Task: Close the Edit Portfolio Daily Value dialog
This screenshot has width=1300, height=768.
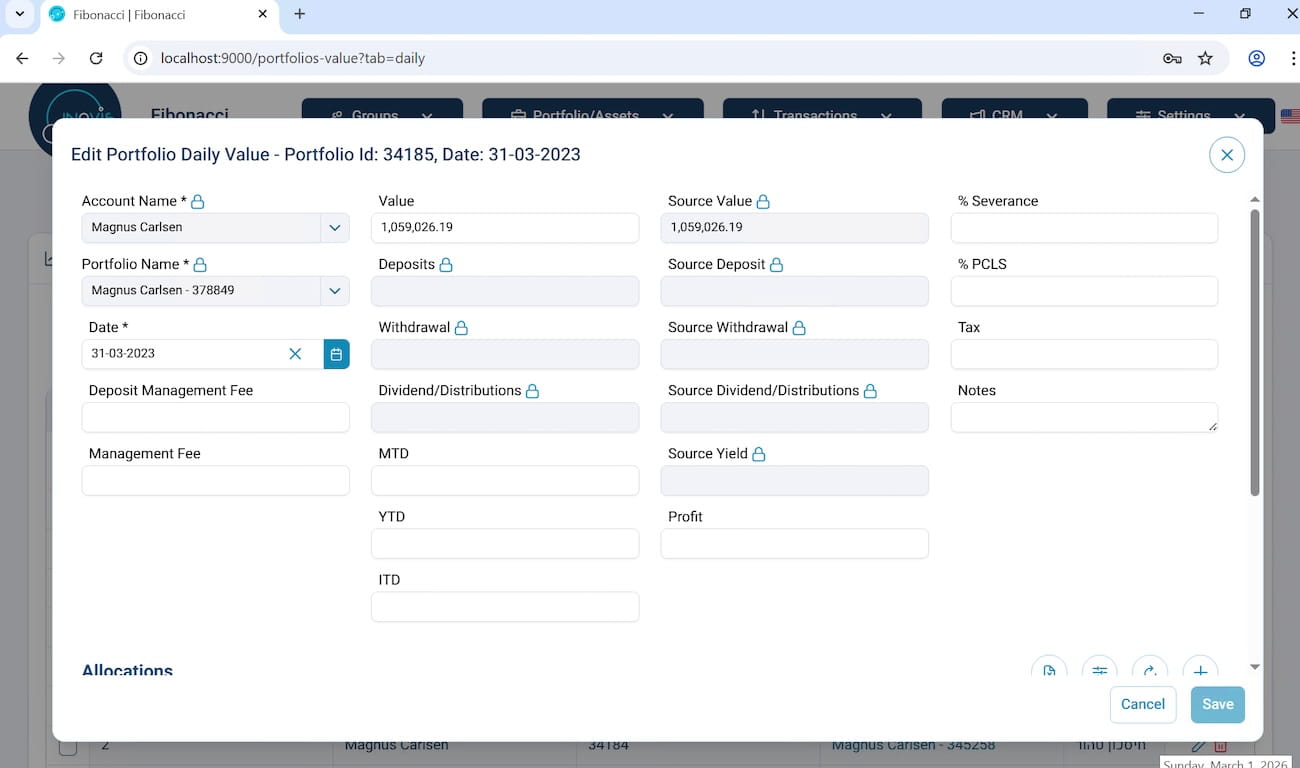Action: coord(1227,155)
